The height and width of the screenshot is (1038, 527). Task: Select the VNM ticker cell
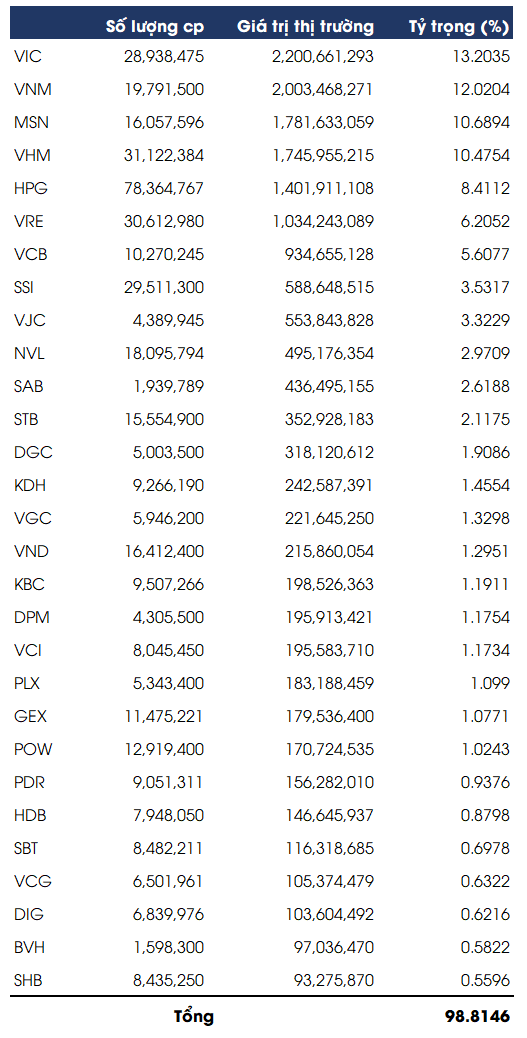[x=32, y=89]
